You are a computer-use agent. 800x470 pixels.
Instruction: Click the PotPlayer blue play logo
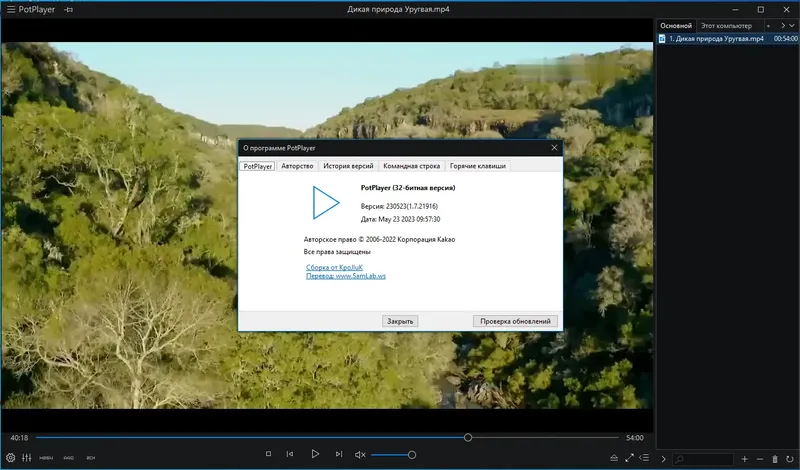point(326,203)
